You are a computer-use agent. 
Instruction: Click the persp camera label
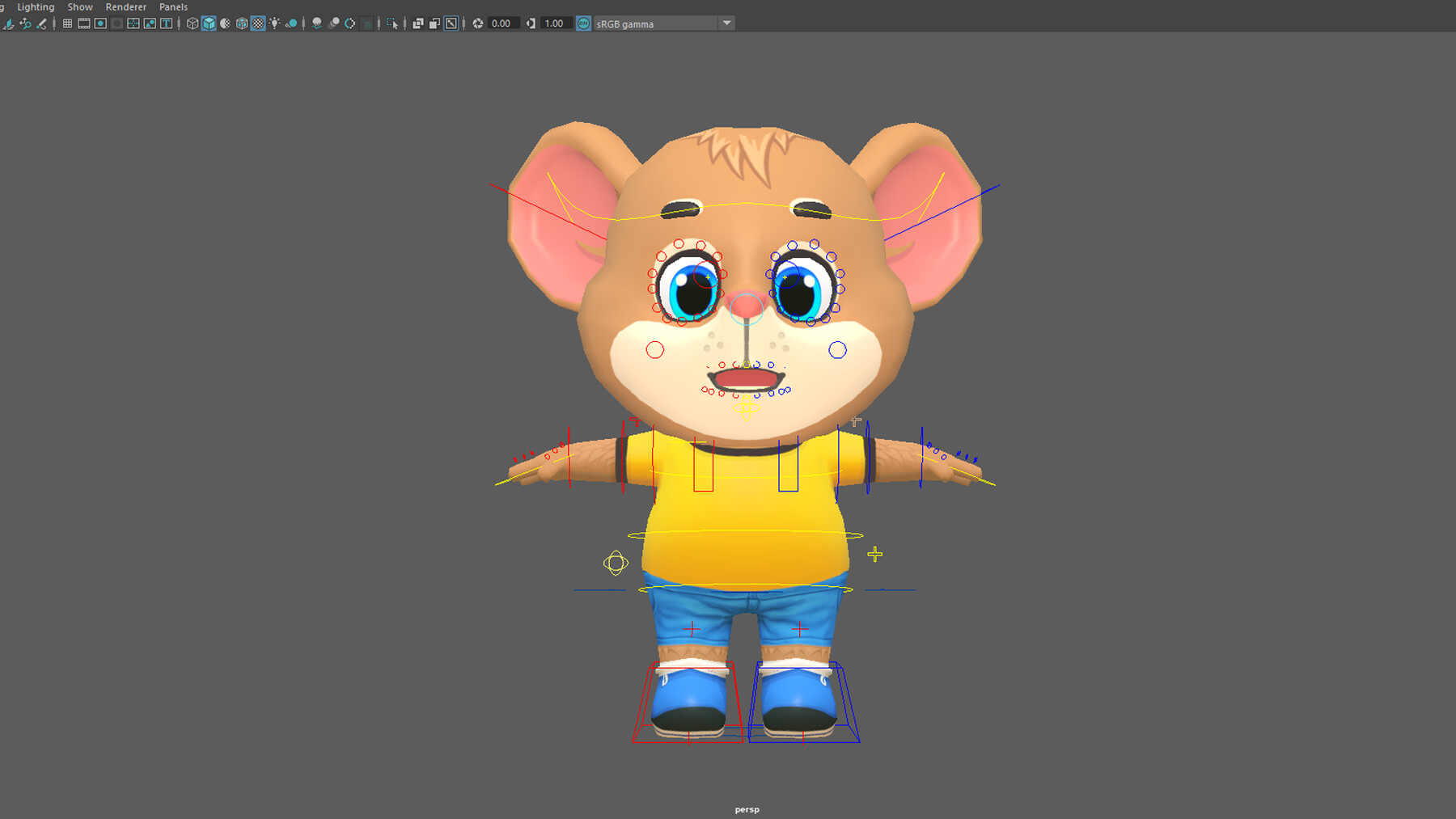click(x=747, y=809)
